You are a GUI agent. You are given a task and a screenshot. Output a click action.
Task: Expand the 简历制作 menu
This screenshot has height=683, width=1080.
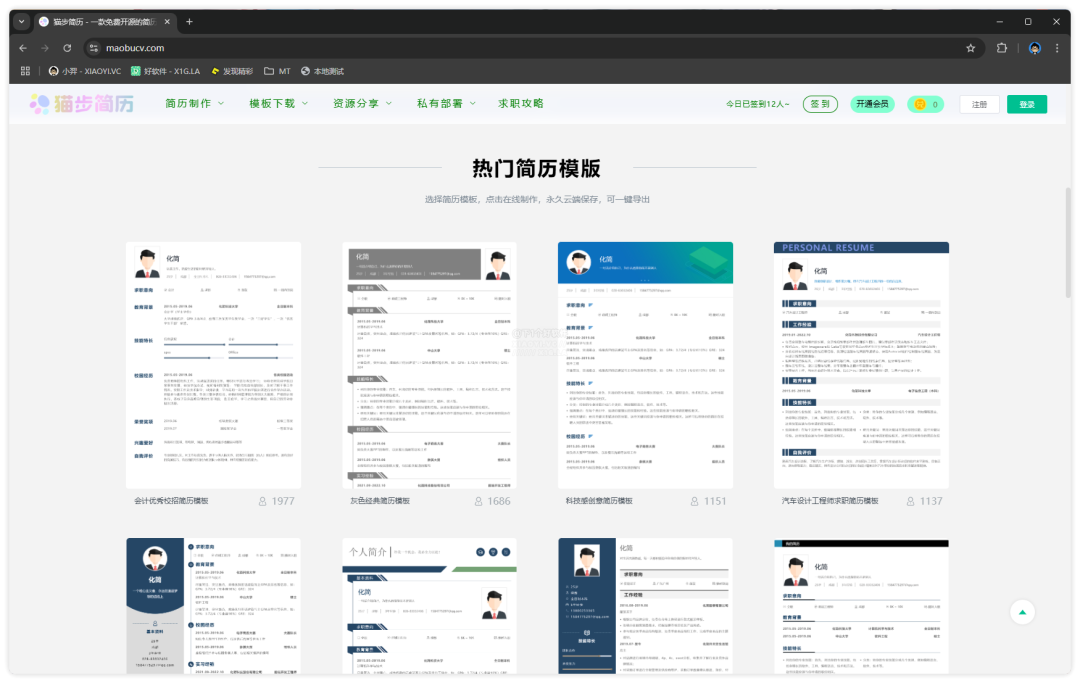[194, 103]
